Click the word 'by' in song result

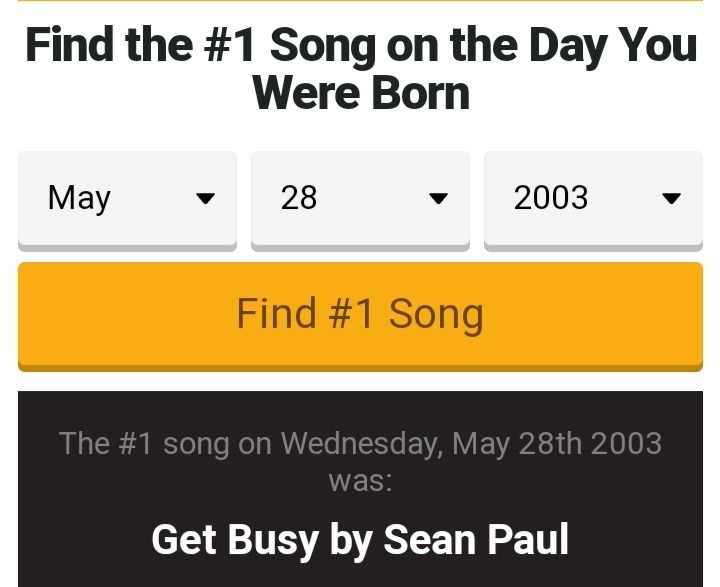[x=350, y=540]
